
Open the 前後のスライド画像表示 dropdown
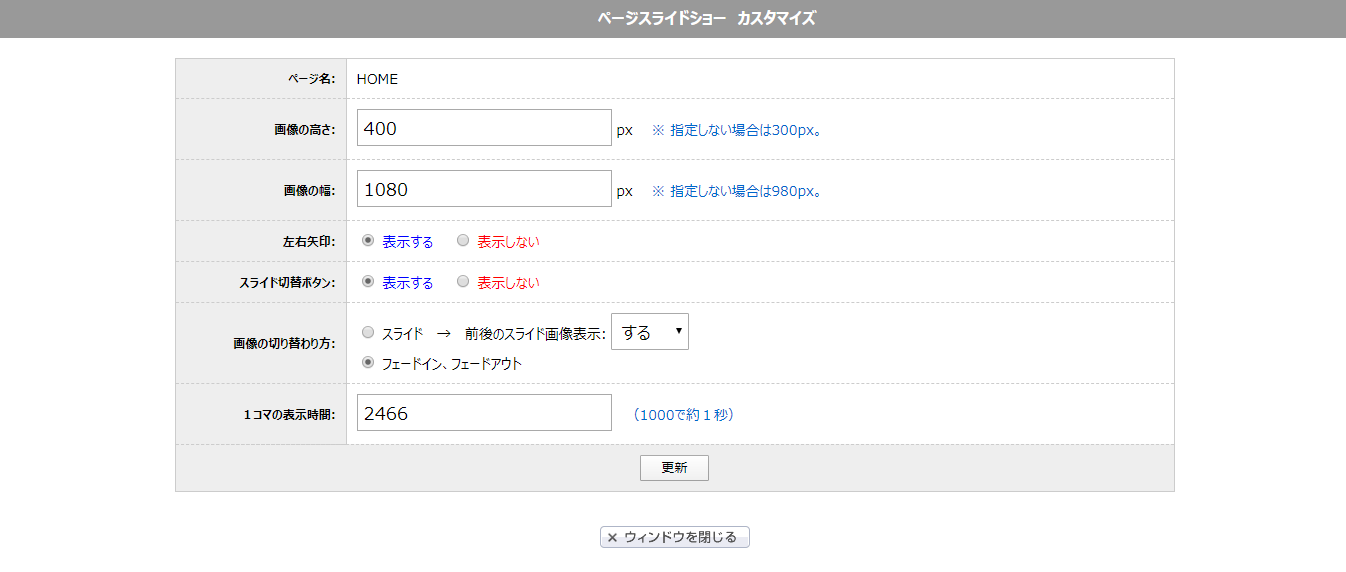pos(650,332)
